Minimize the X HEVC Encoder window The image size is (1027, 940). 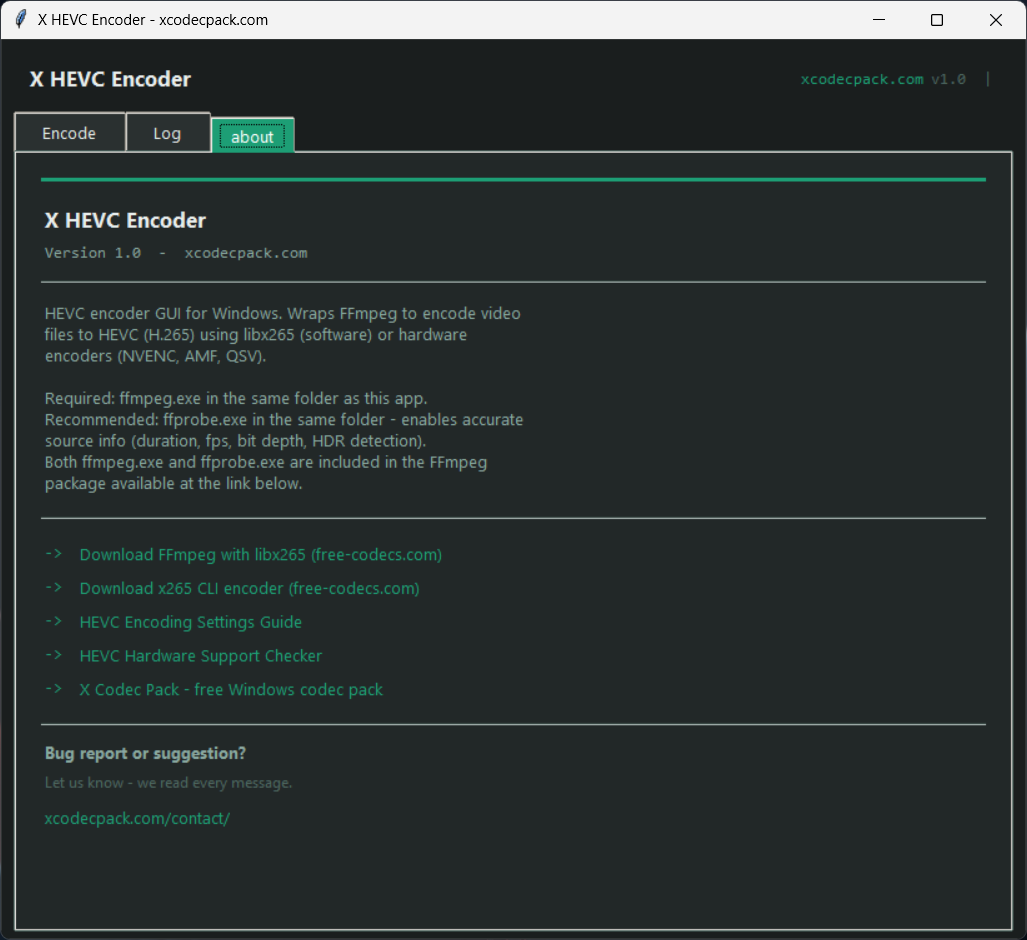tap(879, 20)
